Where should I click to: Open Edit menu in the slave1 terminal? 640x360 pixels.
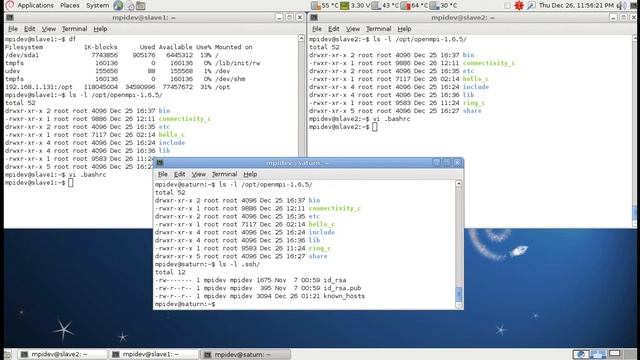(29, 29)
